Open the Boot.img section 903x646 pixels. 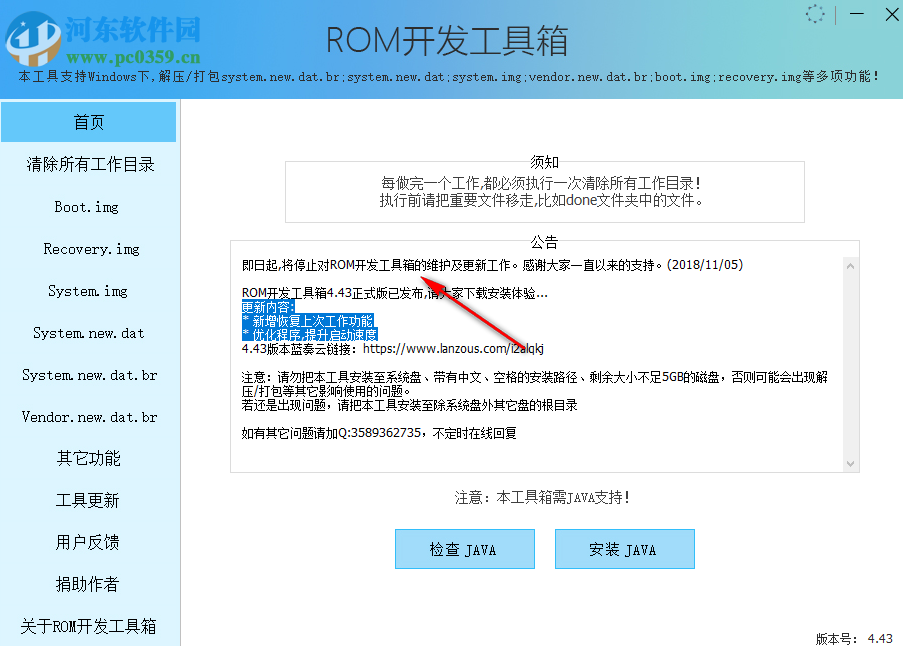(88, 206)
